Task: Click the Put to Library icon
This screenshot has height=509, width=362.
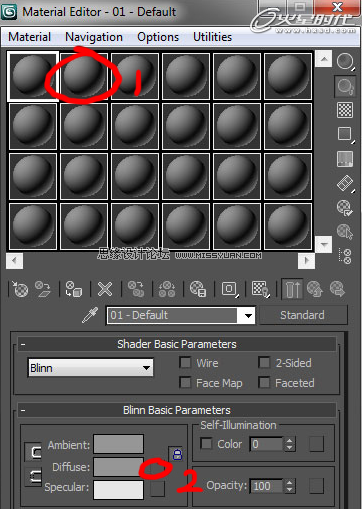Action: 198,289
